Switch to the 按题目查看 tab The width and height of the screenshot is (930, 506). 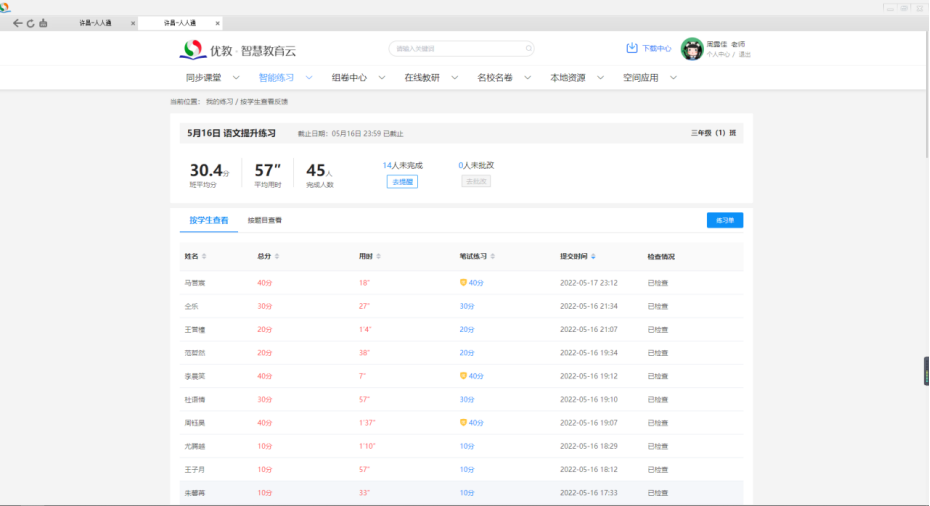point(265,220)
